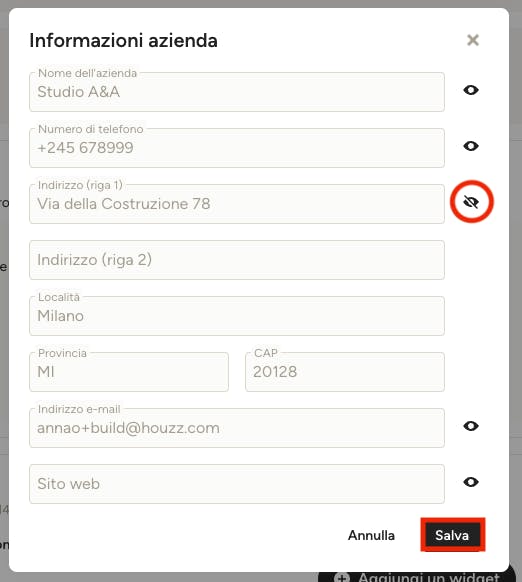This screenshot has width=522, height=582.
Task: Click into the Numero di telefono field
Action: pyautogui.click(x=237, y=148)
